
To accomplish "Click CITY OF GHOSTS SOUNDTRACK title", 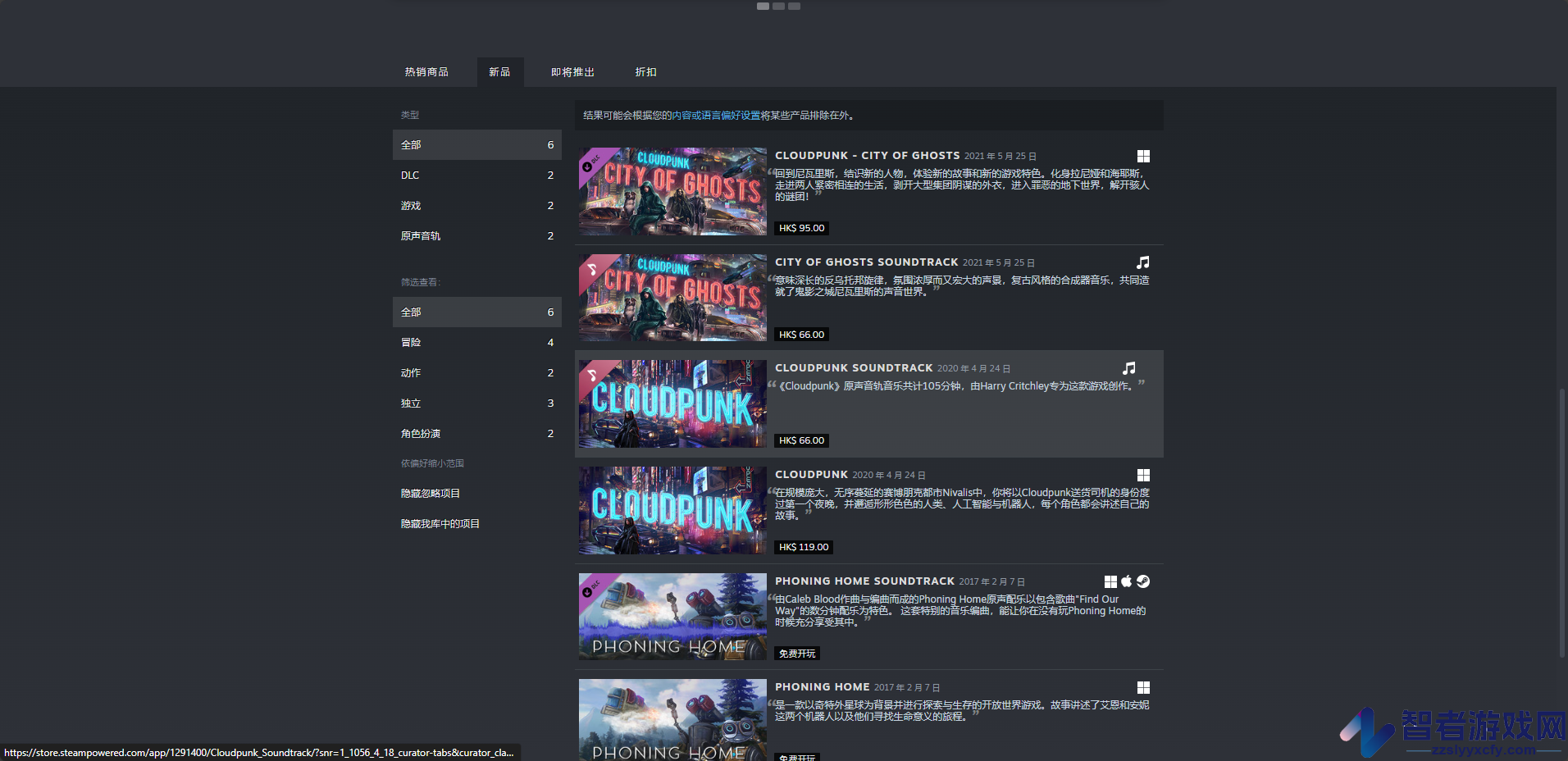I will tap(867, 262).
